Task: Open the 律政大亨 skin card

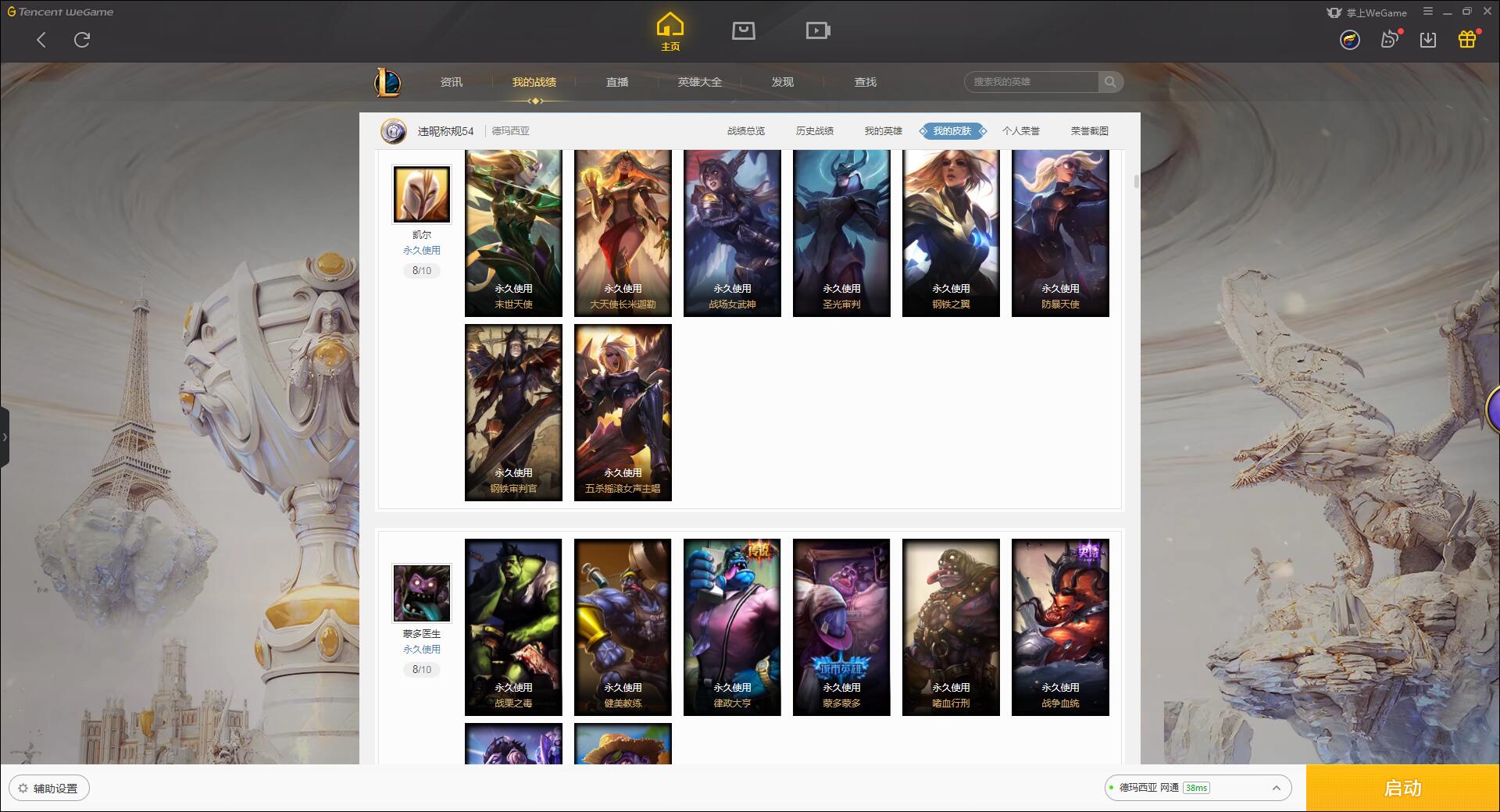Action: click(732, 627)
